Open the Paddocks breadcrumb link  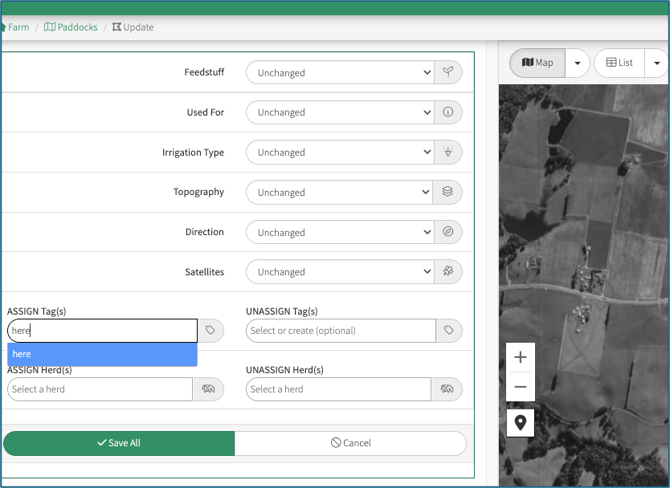click(x=71, y=27)
